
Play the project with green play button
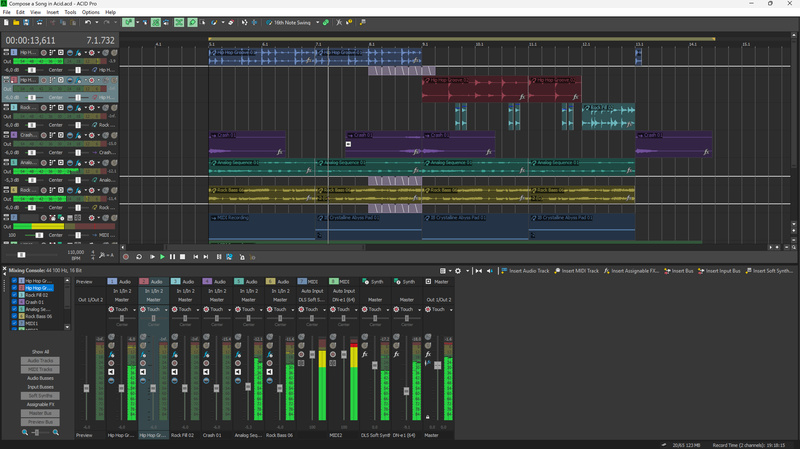(162, 257)
